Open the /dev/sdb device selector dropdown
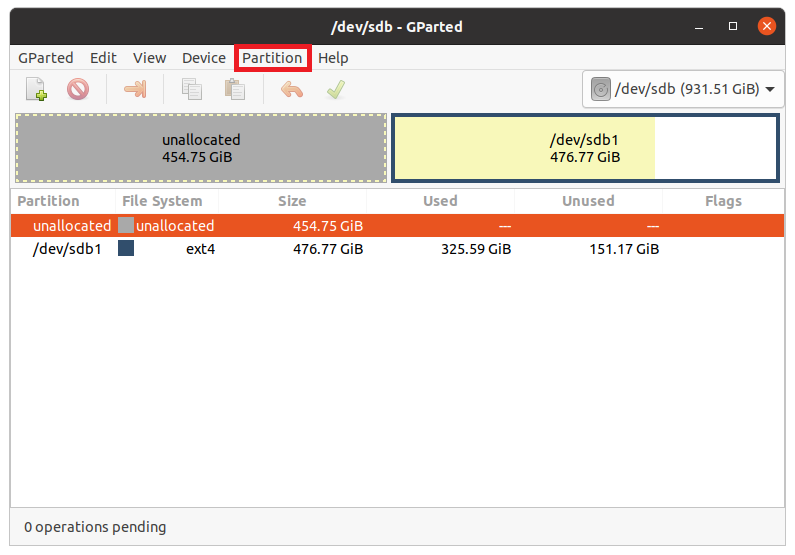Screen dimensions: 795x555 click(x=683, y=89)
